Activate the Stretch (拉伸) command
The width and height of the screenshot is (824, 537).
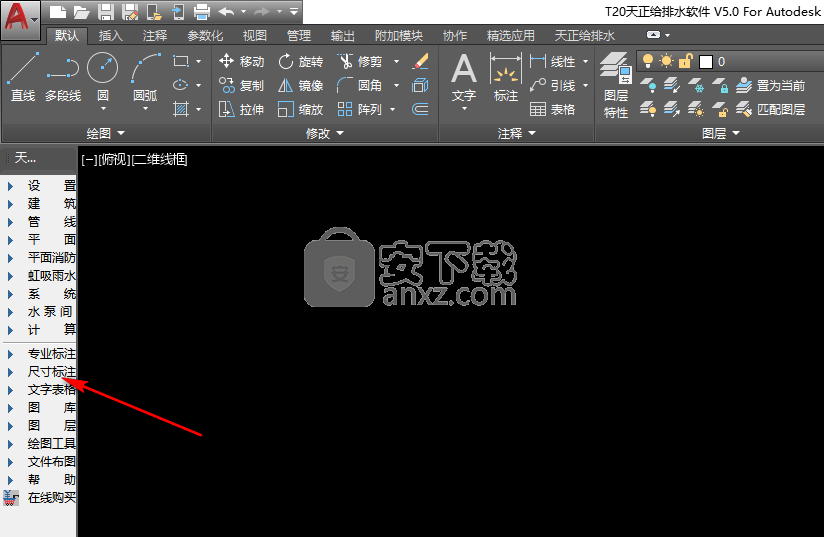[x=242, y=109]
